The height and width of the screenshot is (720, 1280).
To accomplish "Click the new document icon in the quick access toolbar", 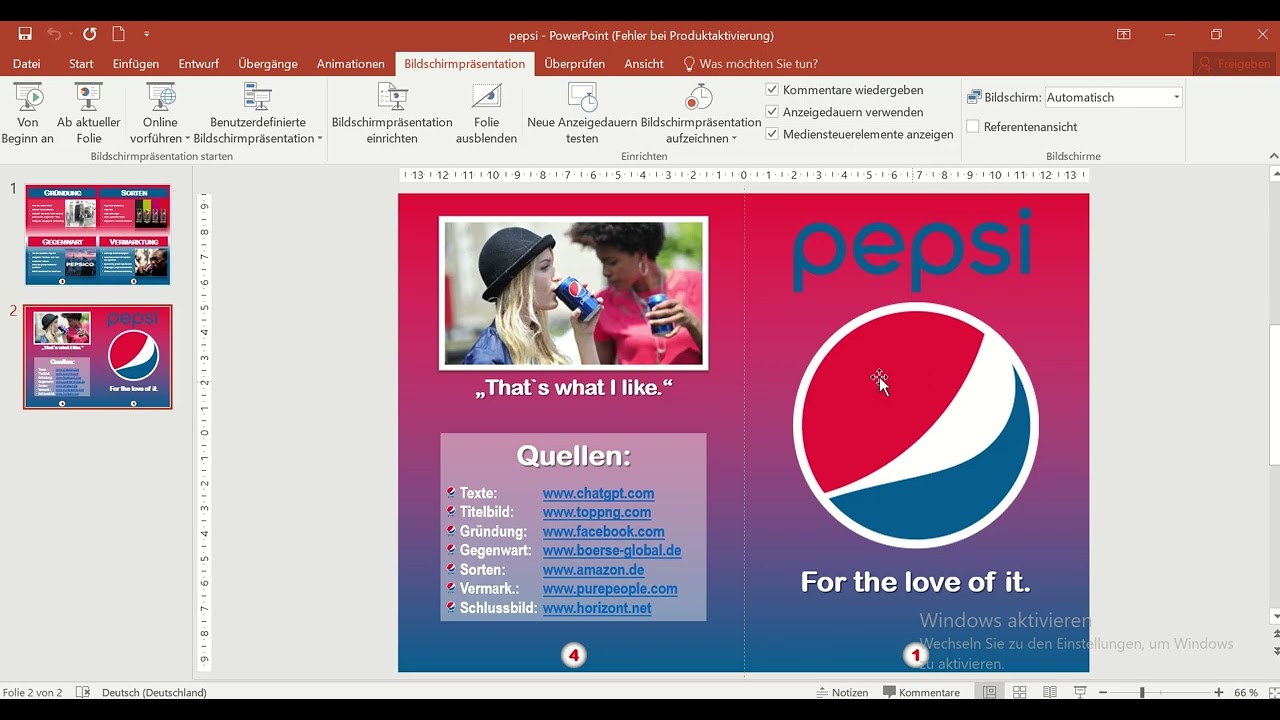I will tap(119, 34).
